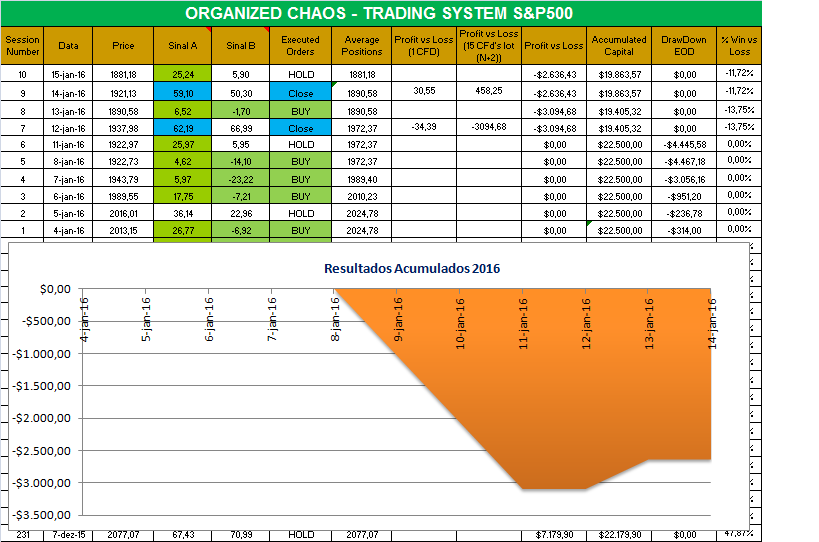This screenshot has height=542, width=819.
Task: Click drawdown value -$951,20
Action: 684,196
